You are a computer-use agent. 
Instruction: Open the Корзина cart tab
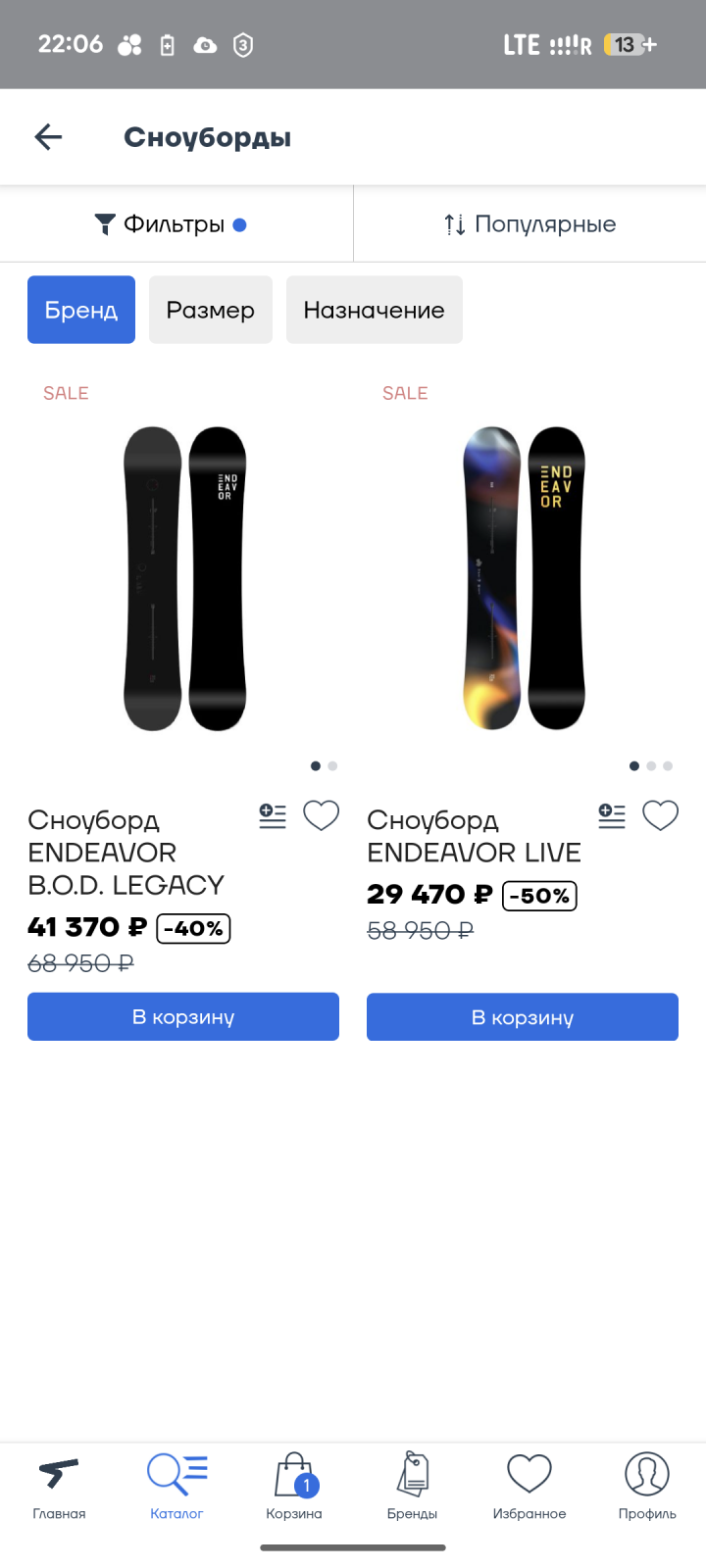tap(294, 1486)
